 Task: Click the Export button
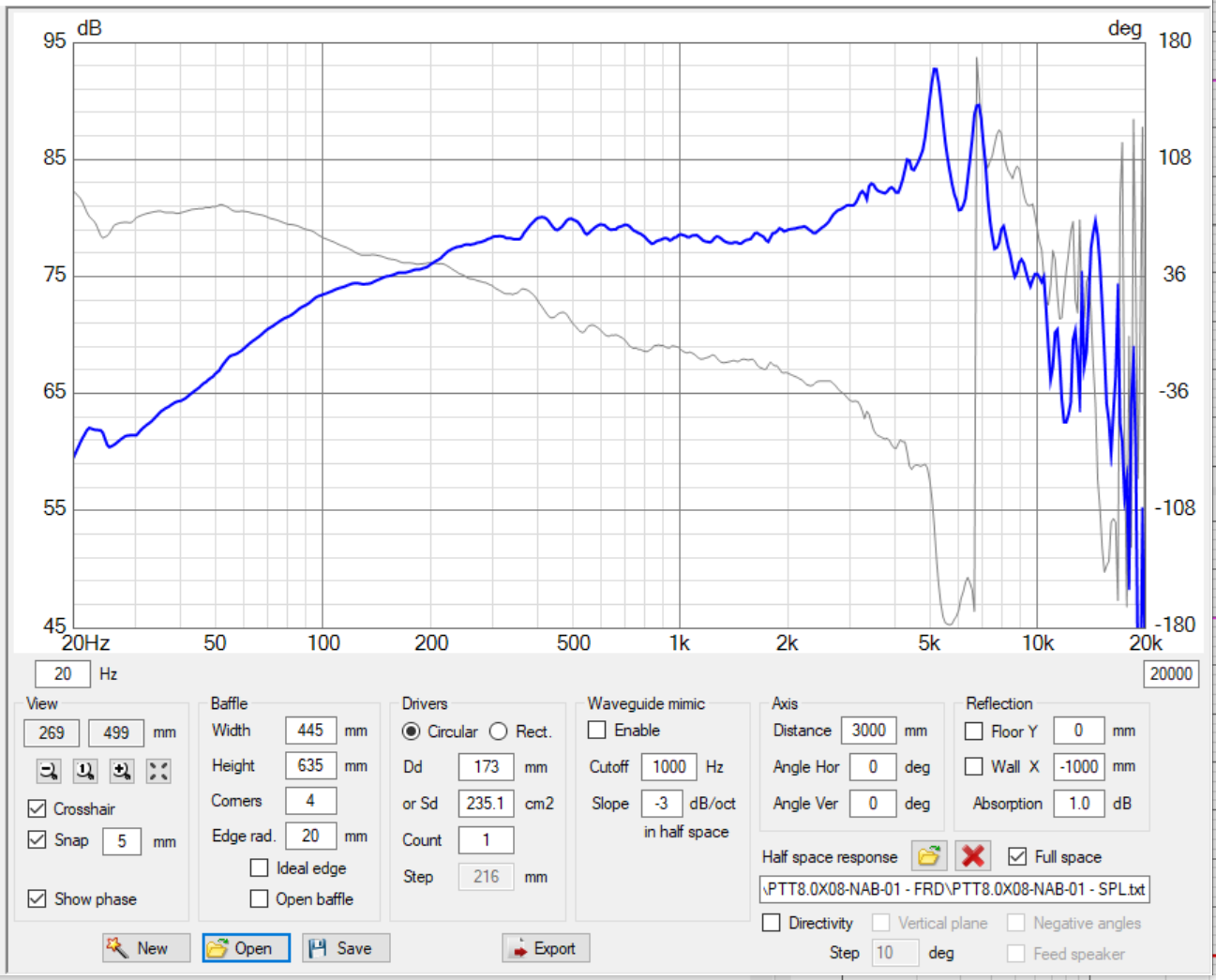point(546,948)
